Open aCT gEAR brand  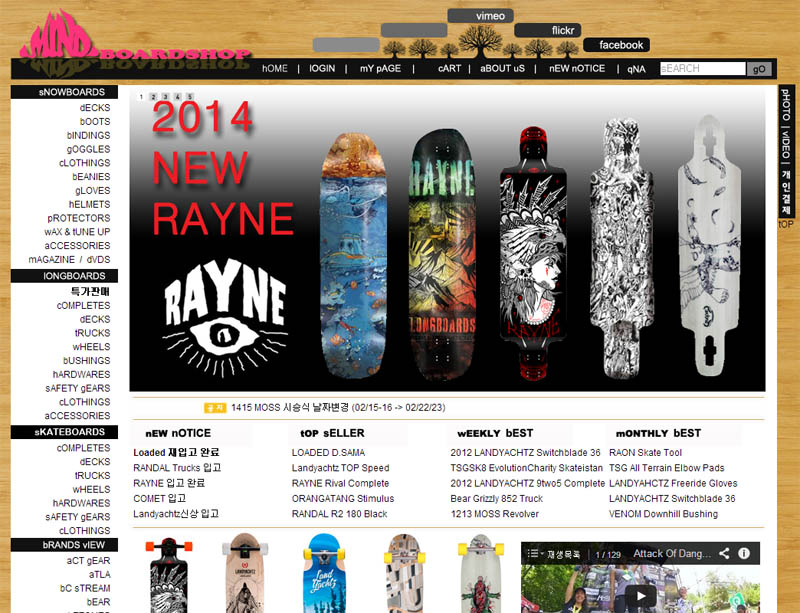coord(88,560)
